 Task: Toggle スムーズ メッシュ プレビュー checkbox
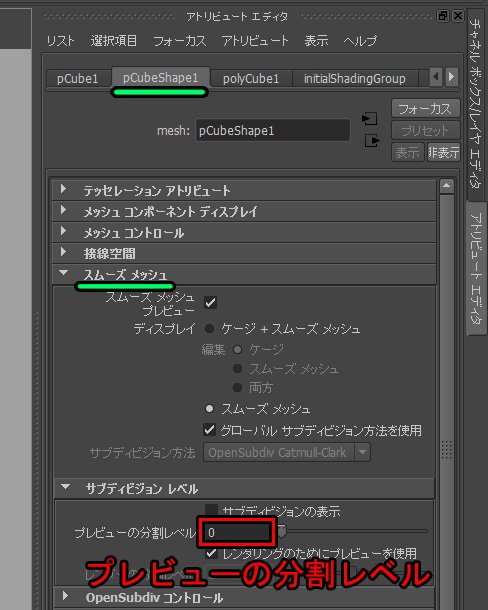(x=210, y=302)
